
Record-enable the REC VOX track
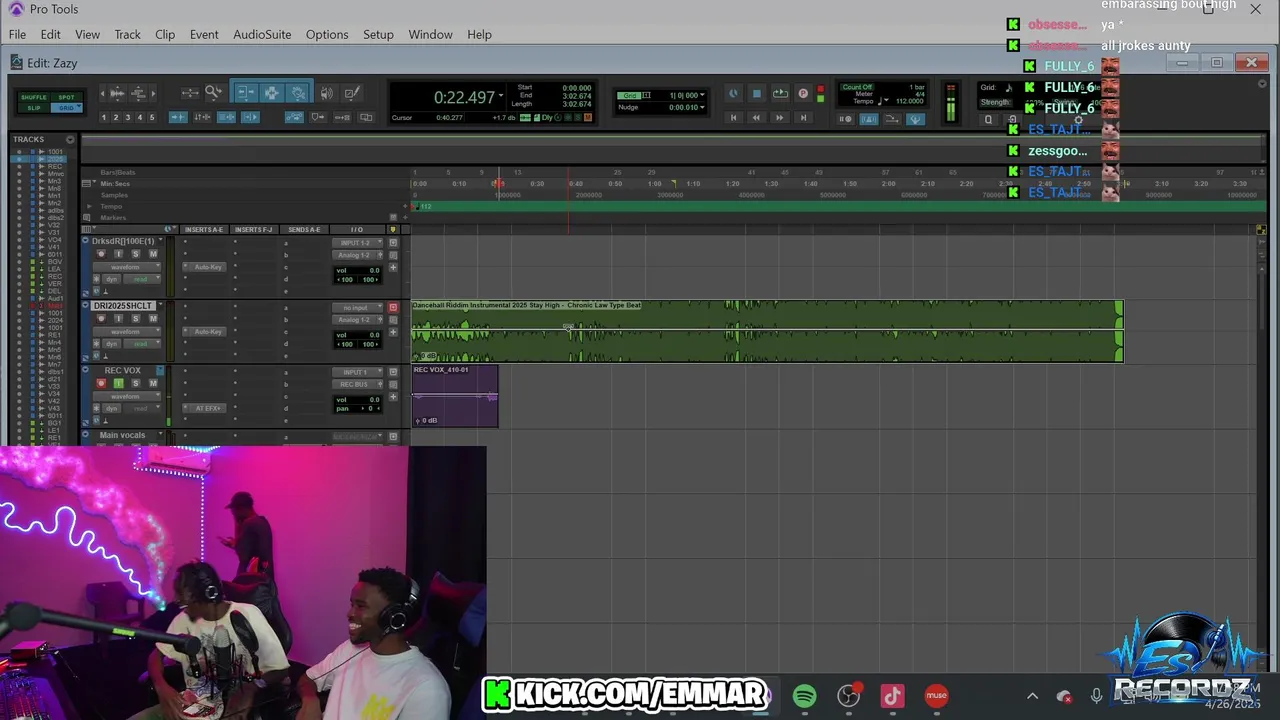click(x=101, y=383)
